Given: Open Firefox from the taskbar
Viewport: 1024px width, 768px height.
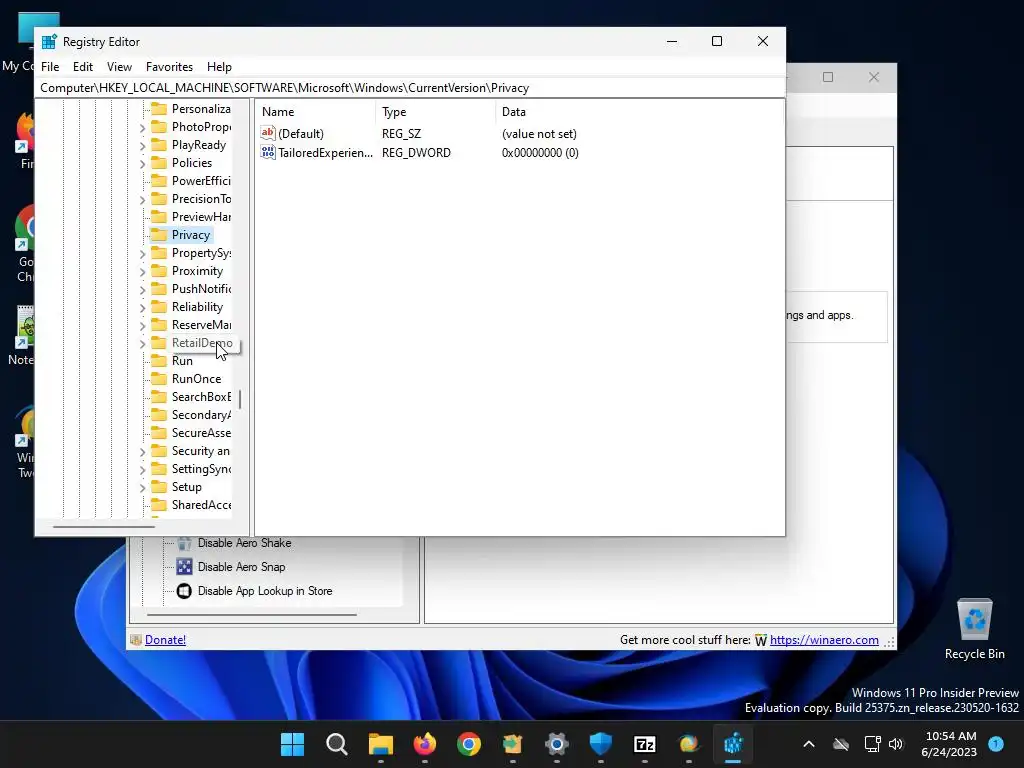Looking at the screenshot, I should pyautogui.click(x=424, y=744).
